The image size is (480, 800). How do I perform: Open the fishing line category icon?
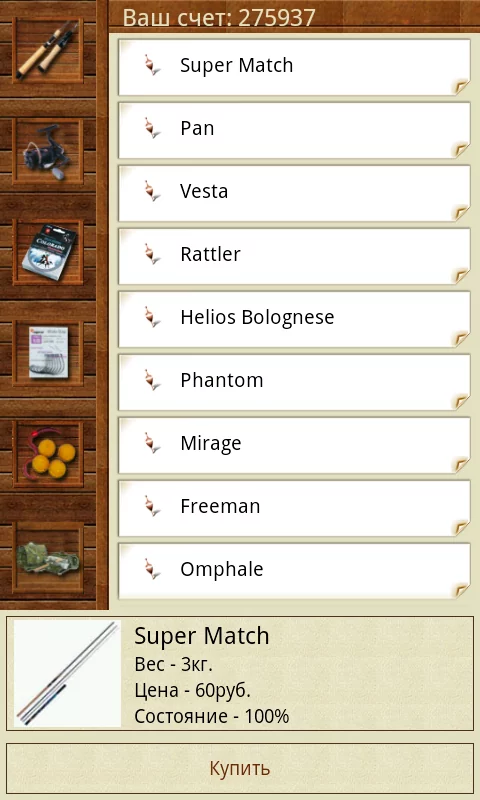(48, 252)
